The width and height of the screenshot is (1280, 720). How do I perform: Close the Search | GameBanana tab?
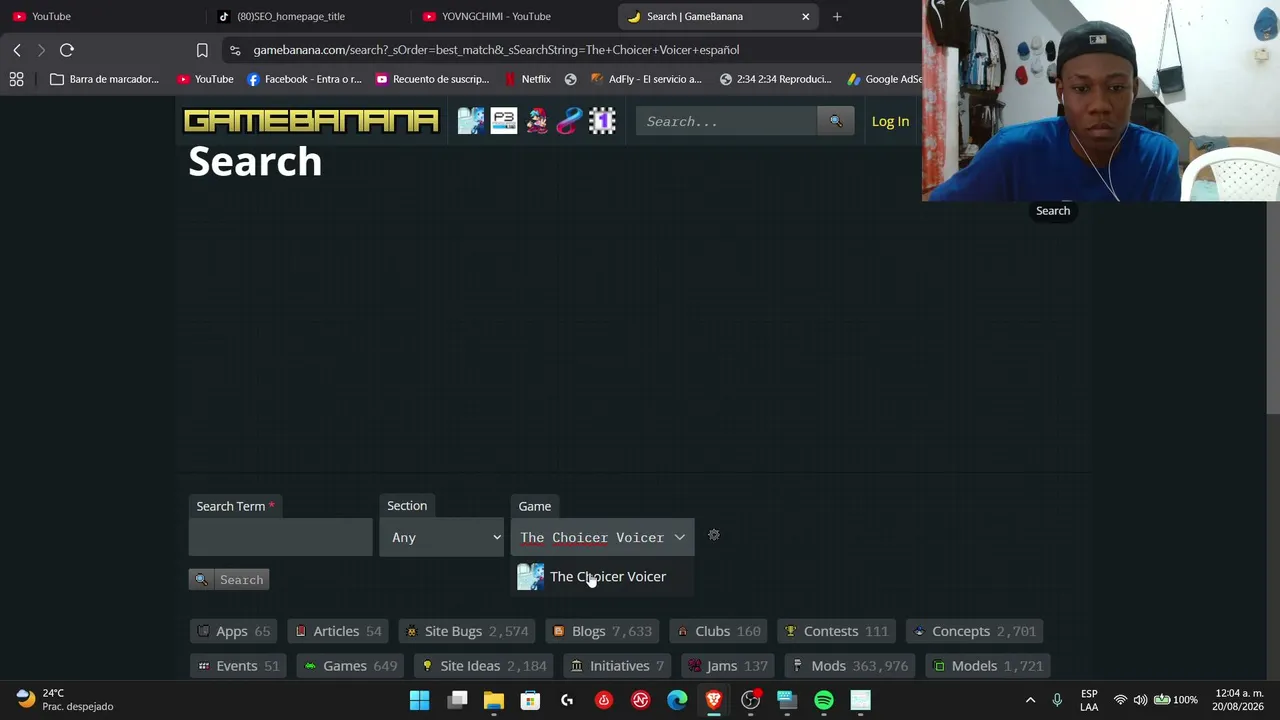point(805,16)
